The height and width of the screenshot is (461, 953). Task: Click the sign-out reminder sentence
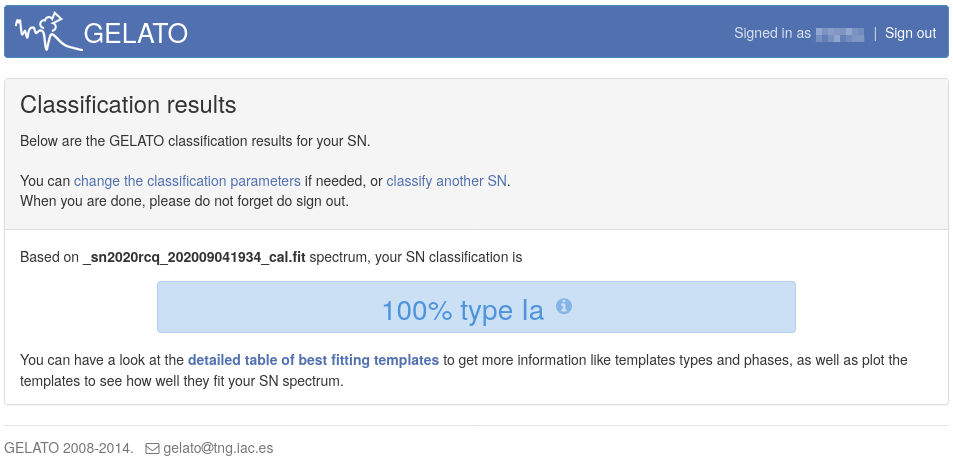click(x=185, y=200)
